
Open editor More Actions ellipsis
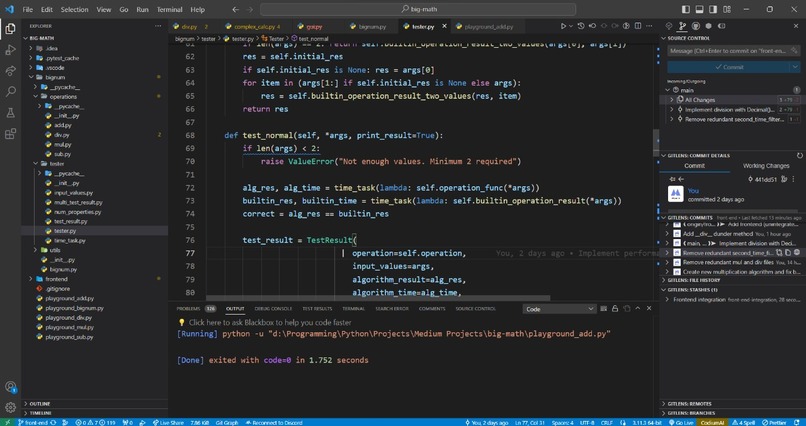point(649,26)
